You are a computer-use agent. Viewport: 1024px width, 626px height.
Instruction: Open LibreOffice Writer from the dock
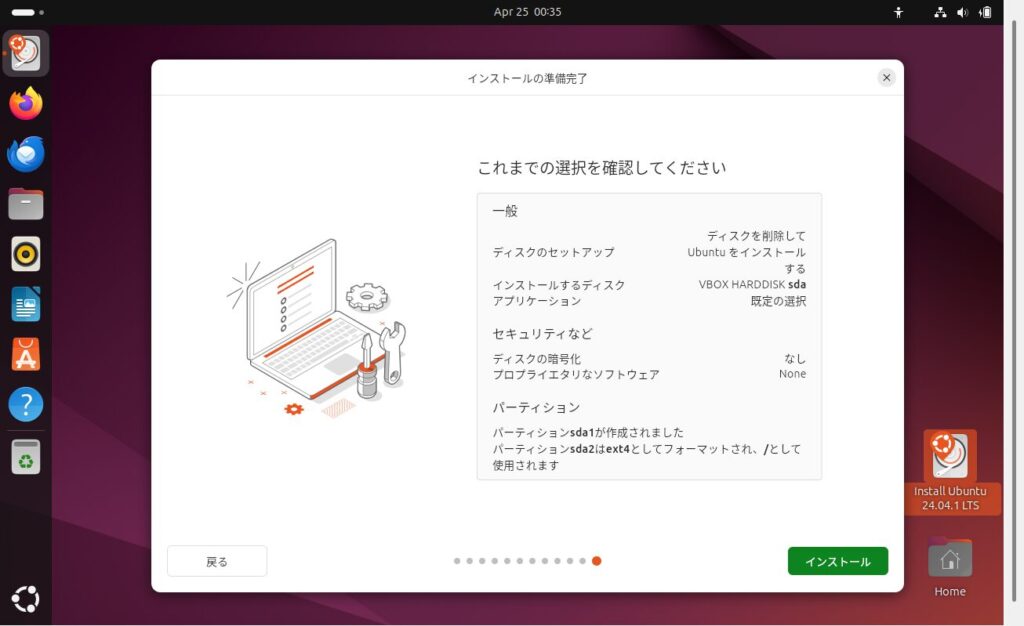click(x=25, y=304)
